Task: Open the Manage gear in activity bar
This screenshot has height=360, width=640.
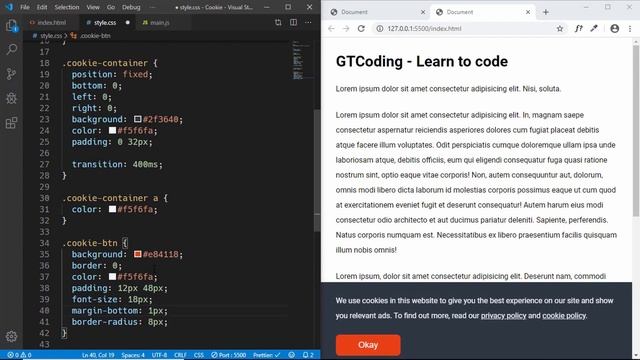Action: 11,336
